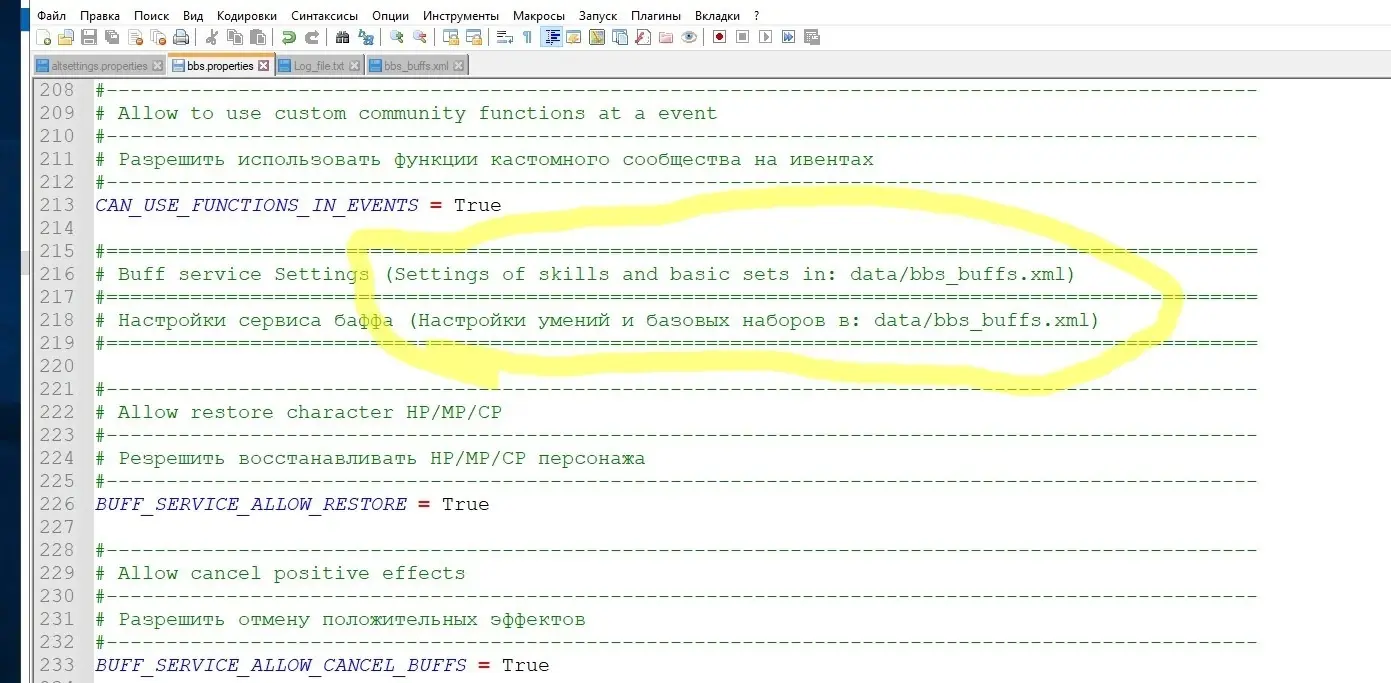Open the Синтаксисы menu
Screen dimensions: 1391x683
(x=325, y=16)
